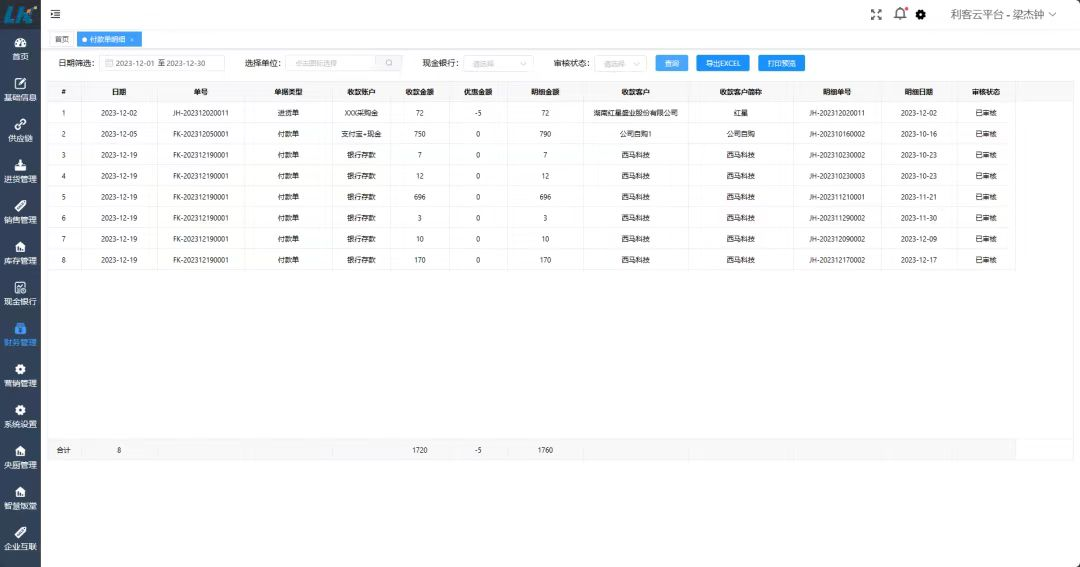
Task: Open the top-bar settings gear
Action: [x=921, y=14]
